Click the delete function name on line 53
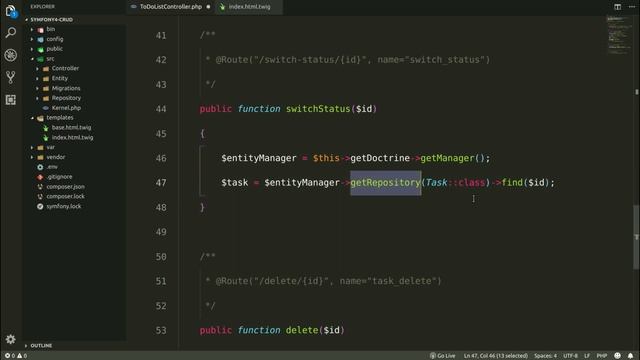Viewport: 640px width, 360px height. [x=302, y=330]
